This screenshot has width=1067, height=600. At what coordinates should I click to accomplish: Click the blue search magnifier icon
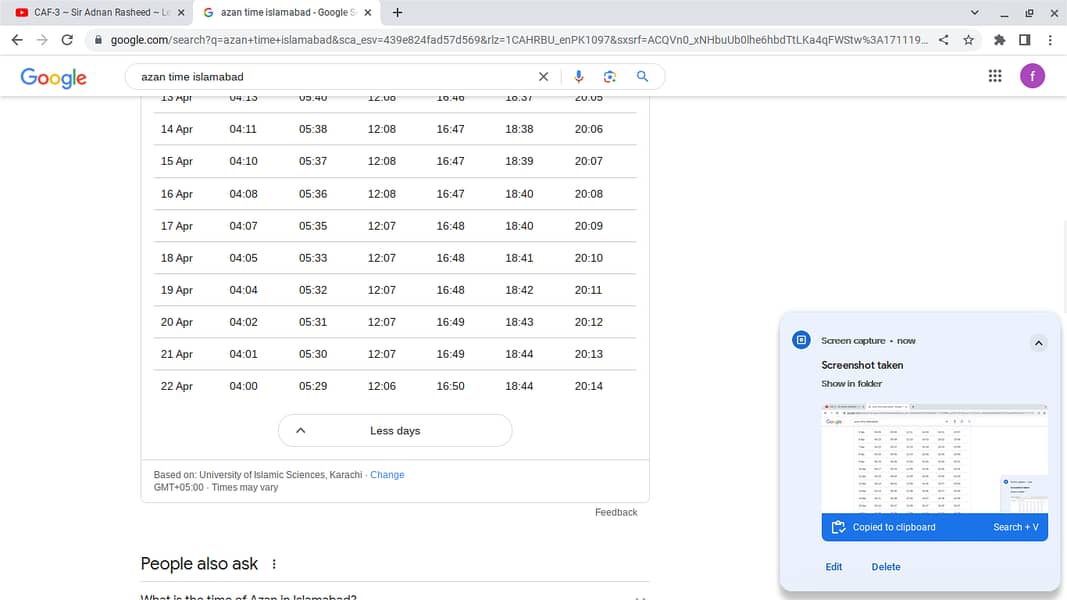pyautogui.click(x=642, y=77)
